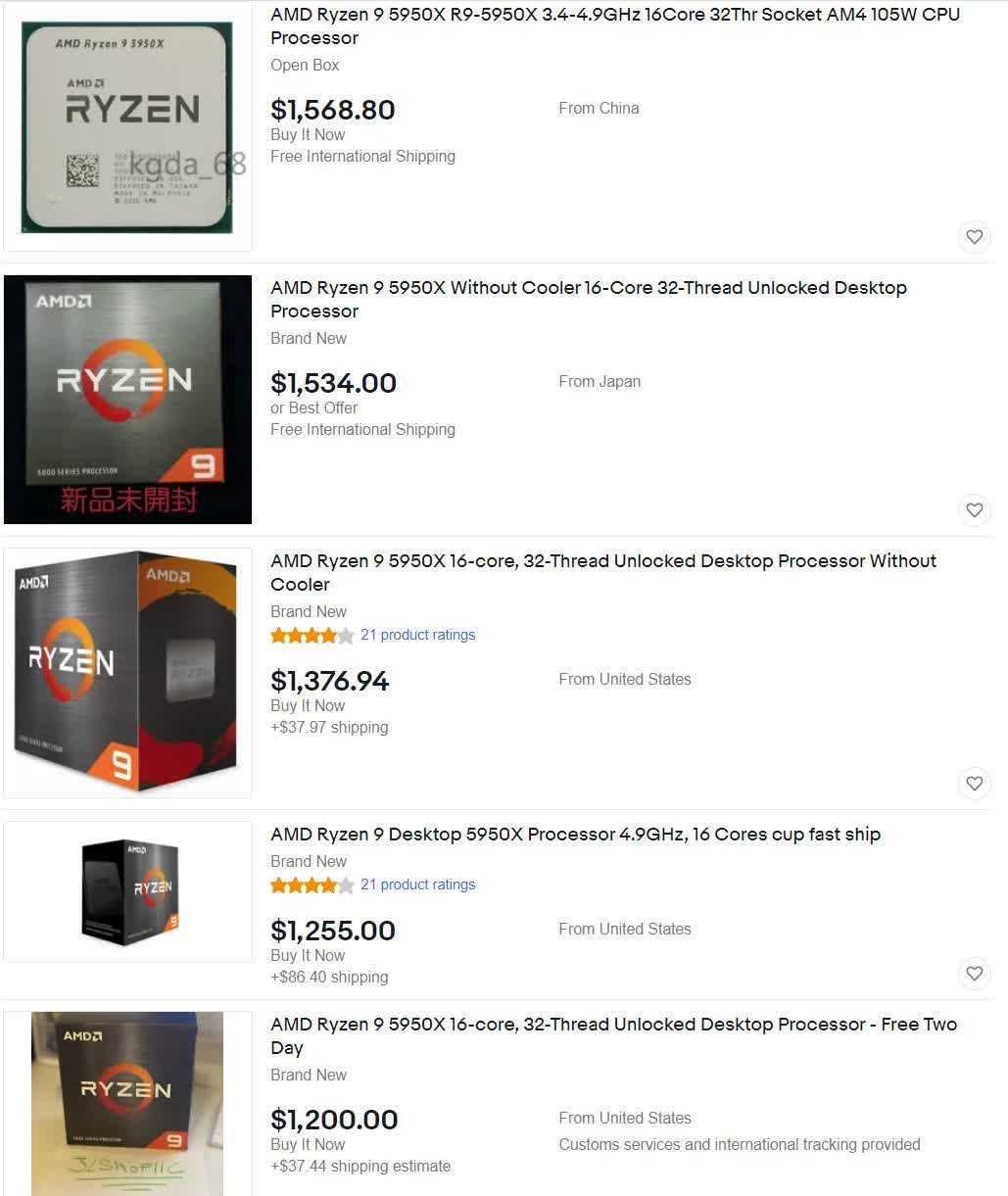This screenshot has width=1008, height=1196.
Task: Click the angled Ryzen 9 retail box image
Action: point(127,672)
